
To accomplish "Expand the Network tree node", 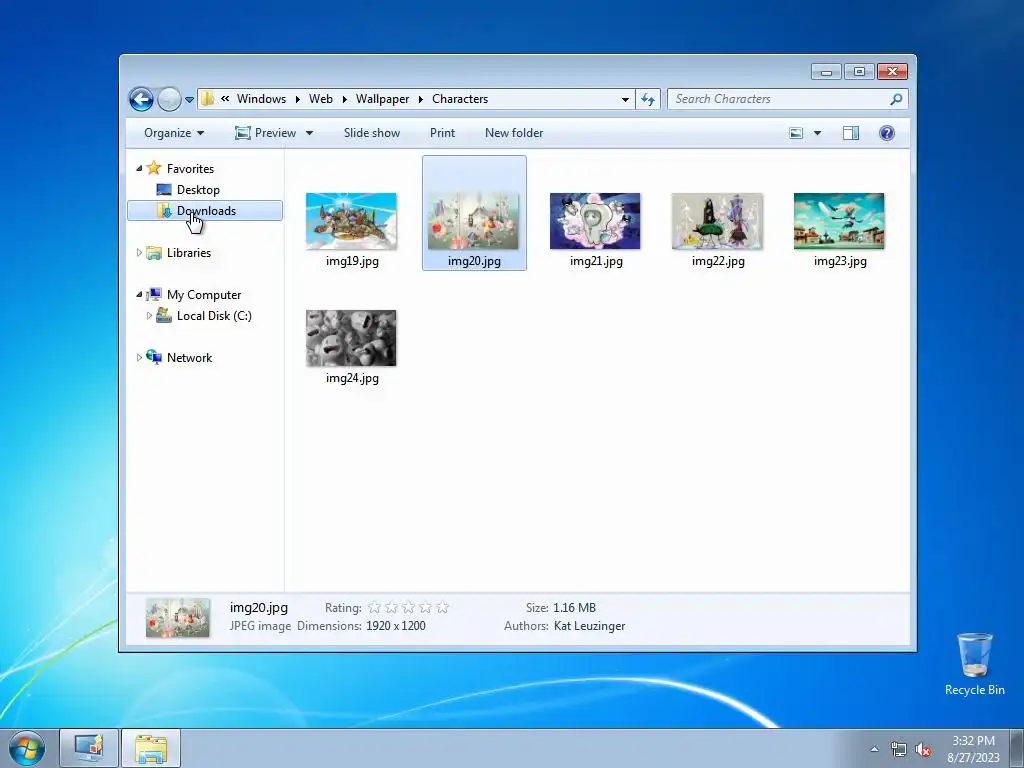I will point(139,357).
